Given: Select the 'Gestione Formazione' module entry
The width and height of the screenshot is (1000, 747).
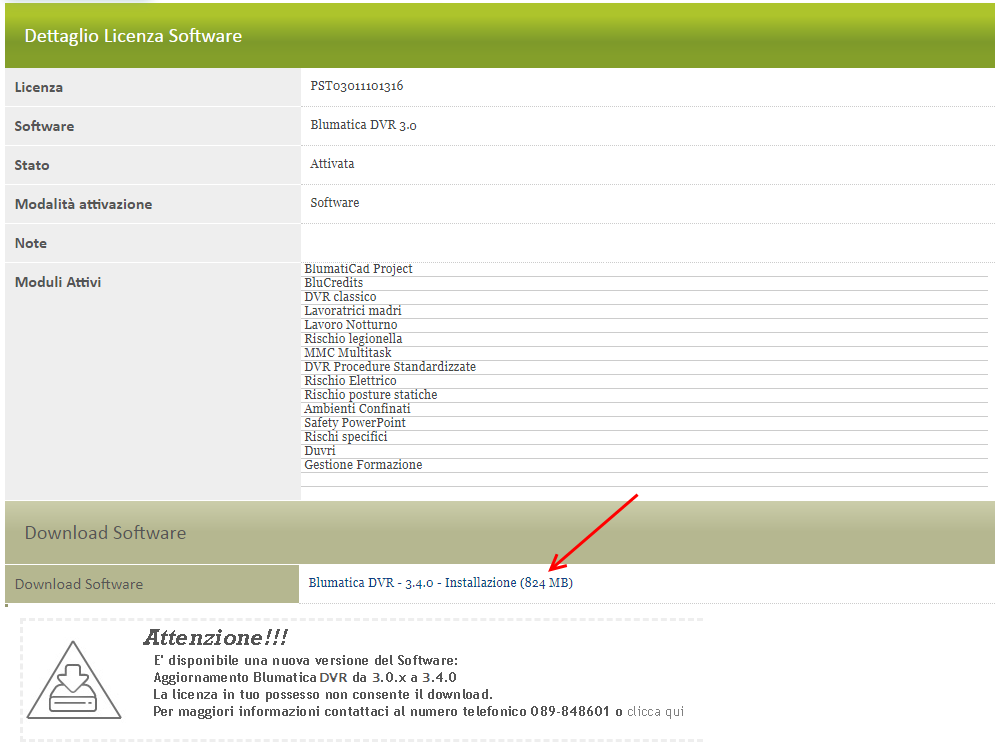Looking at the screenshot, I should pos(363,465).
